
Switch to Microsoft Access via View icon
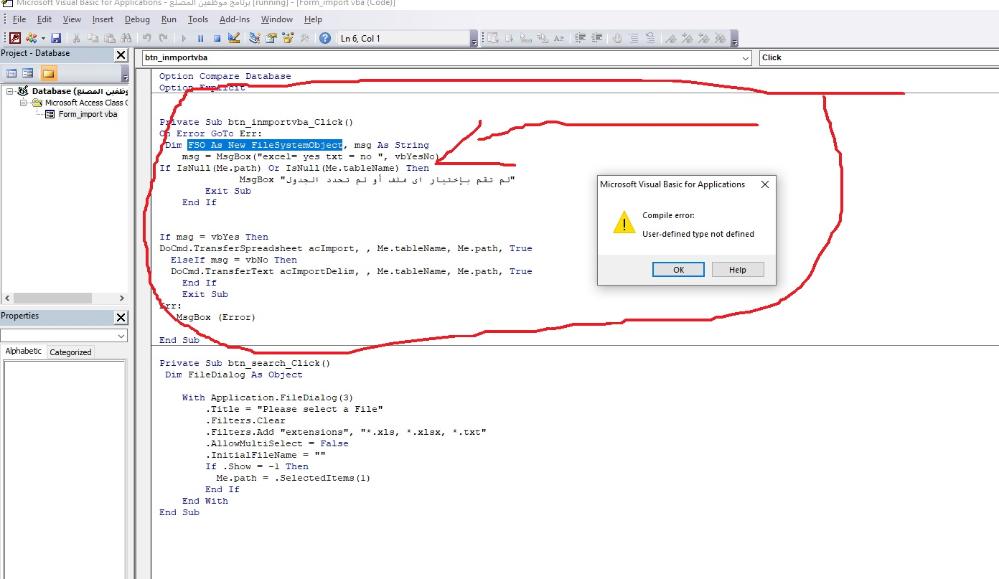pos(12,39)
